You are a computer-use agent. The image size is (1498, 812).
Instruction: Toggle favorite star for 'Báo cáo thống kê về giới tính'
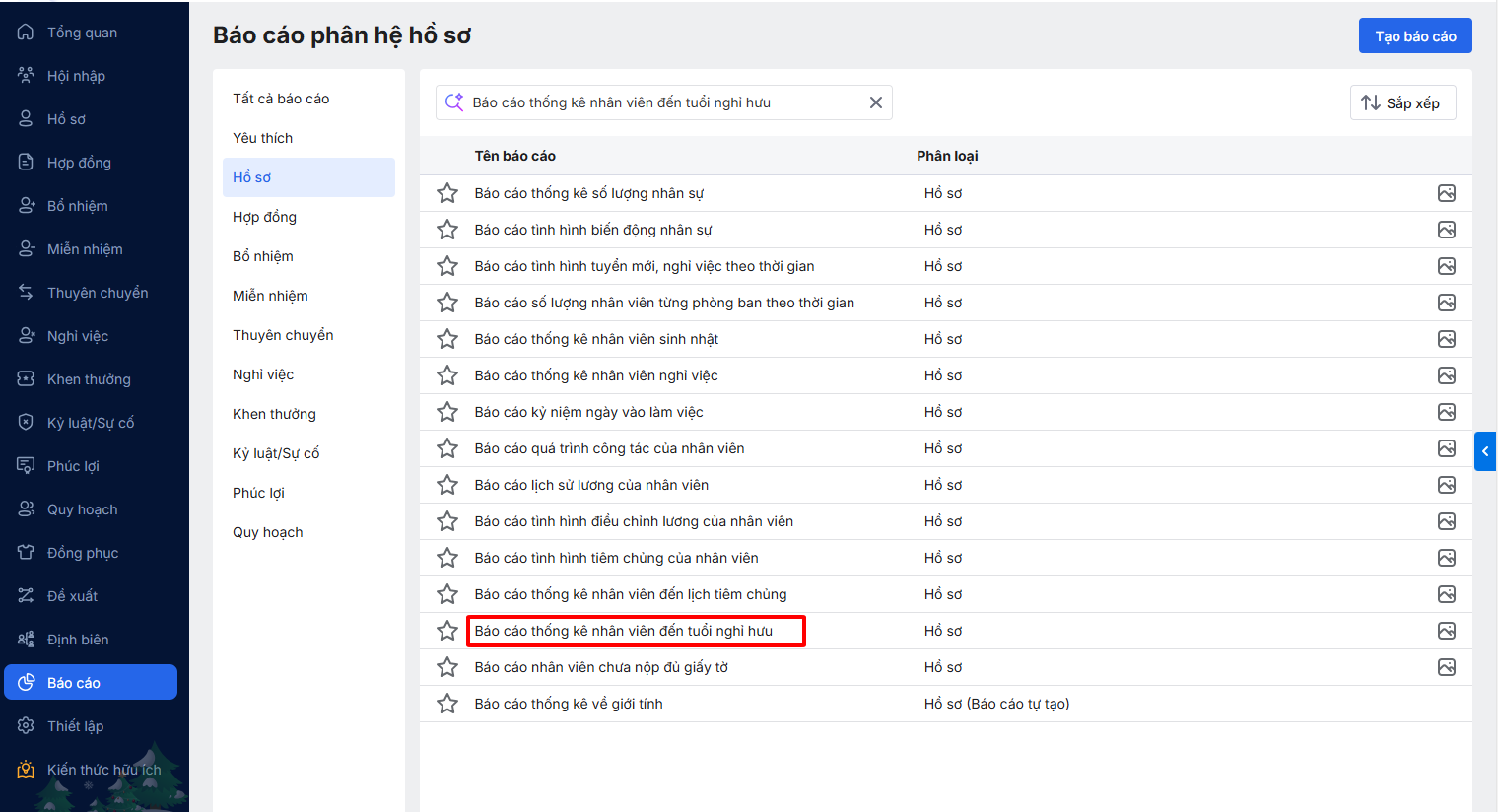click(x=447, y=704)
